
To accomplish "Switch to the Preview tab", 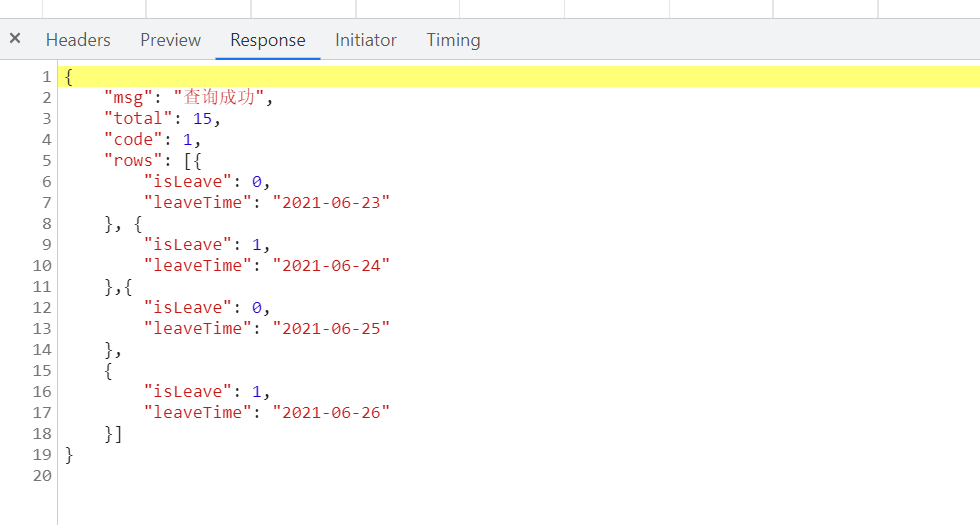I will pyautogui.click(x=171, y=40).
